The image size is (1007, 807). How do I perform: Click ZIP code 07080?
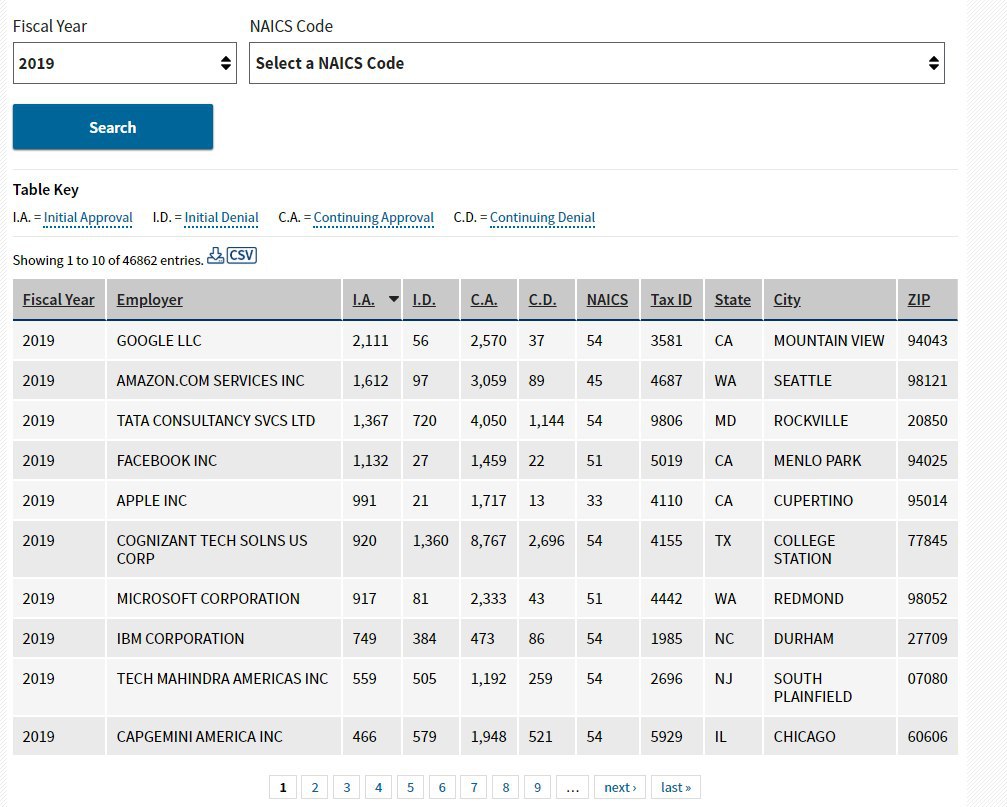tap(927, 679)
